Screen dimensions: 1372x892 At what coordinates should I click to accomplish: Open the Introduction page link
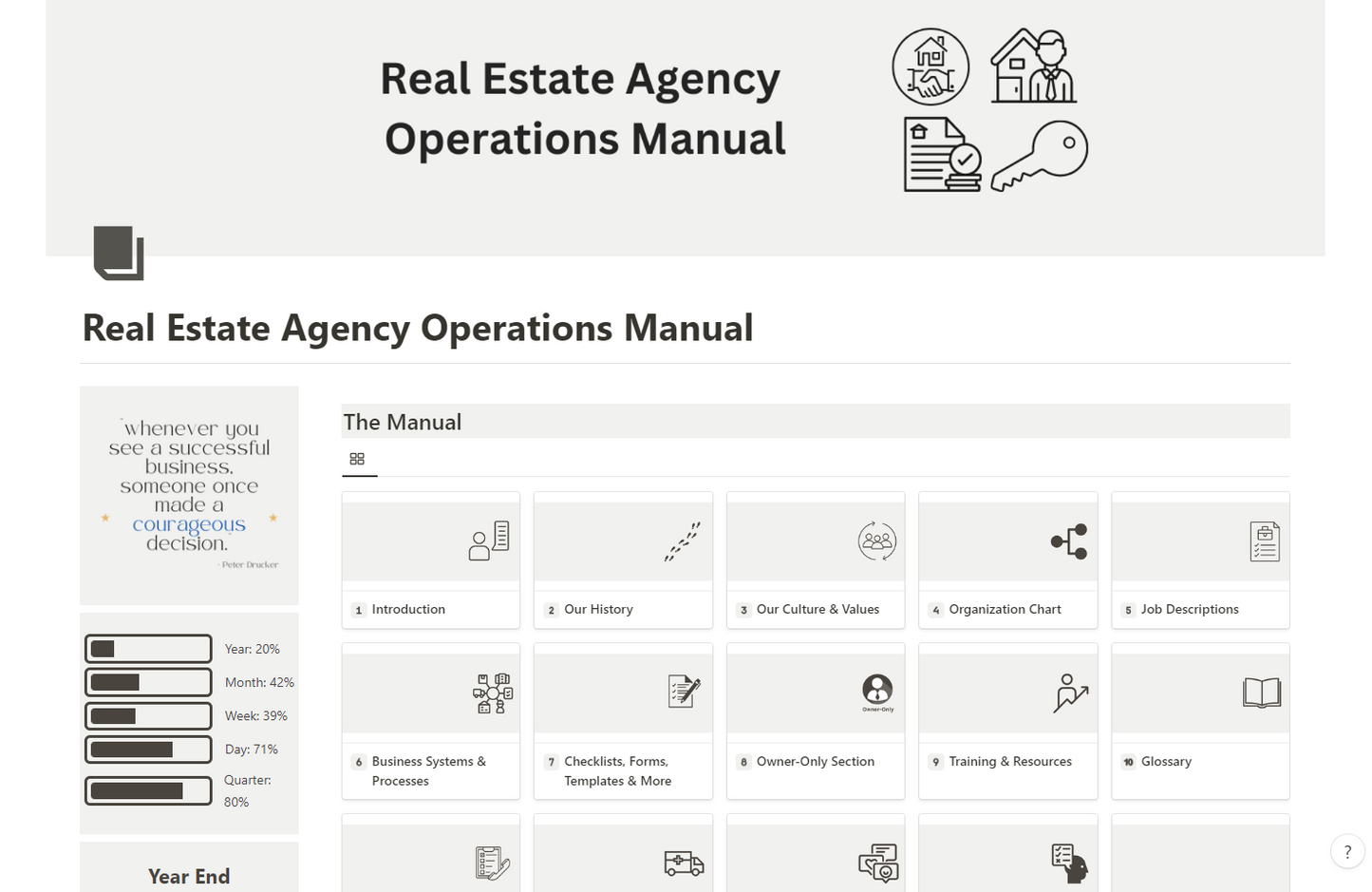pyautogui.click(x=408, y=609)
